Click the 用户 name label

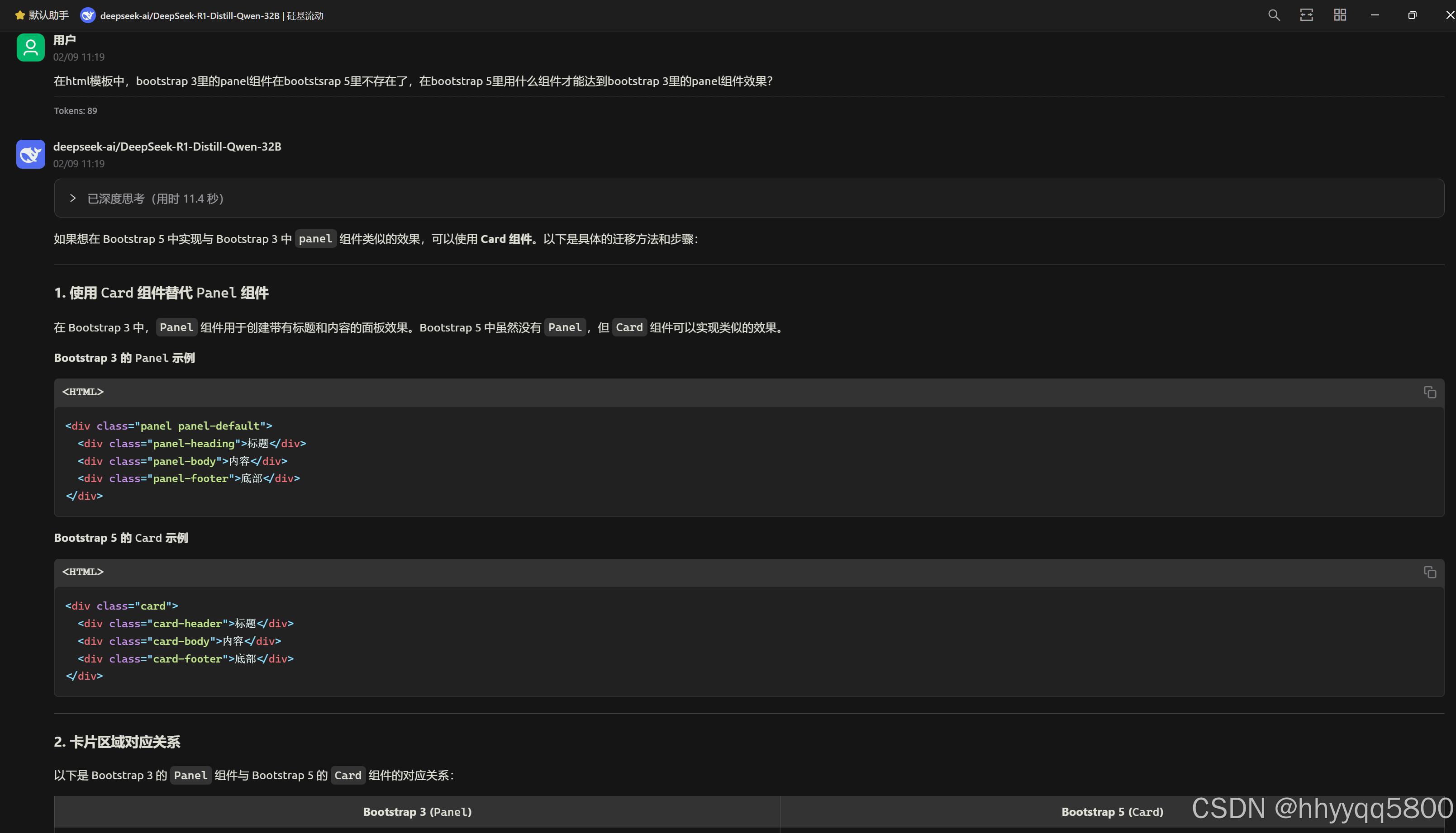[64, 40]
